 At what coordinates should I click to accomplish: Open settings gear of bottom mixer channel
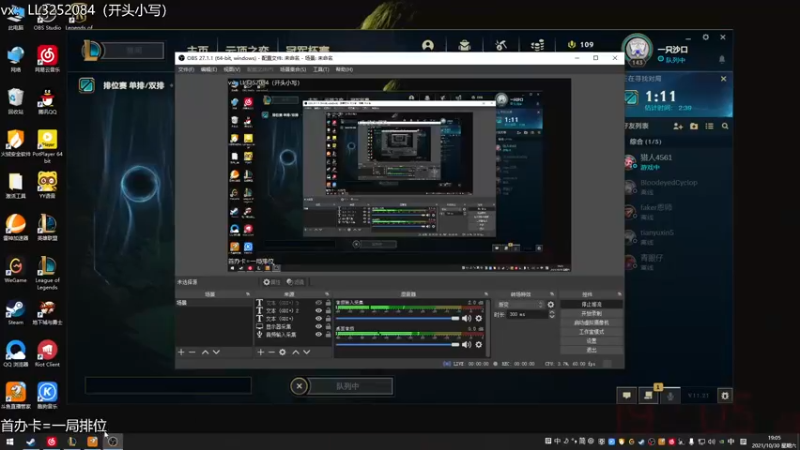[479, 344]
